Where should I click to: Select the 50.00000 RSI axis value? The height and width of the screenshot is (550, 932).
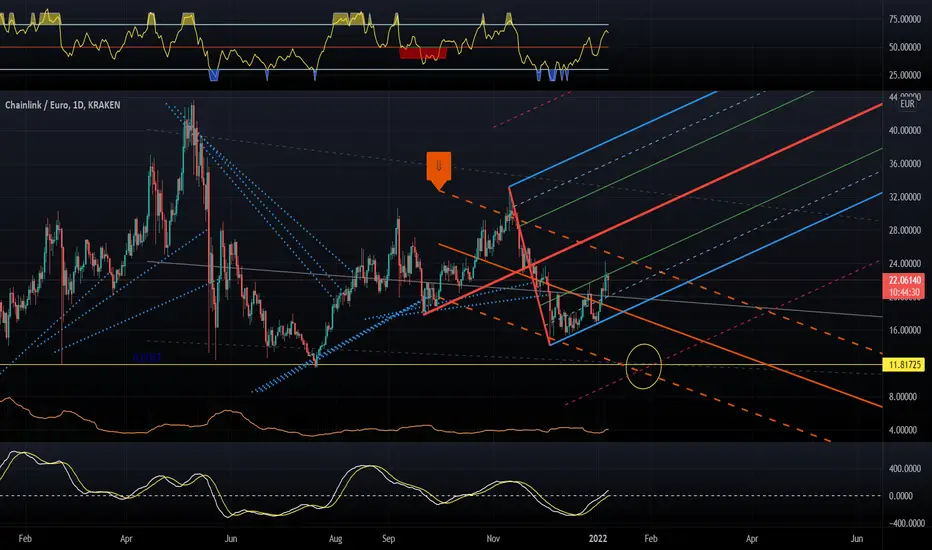click(x=905, y=47)
